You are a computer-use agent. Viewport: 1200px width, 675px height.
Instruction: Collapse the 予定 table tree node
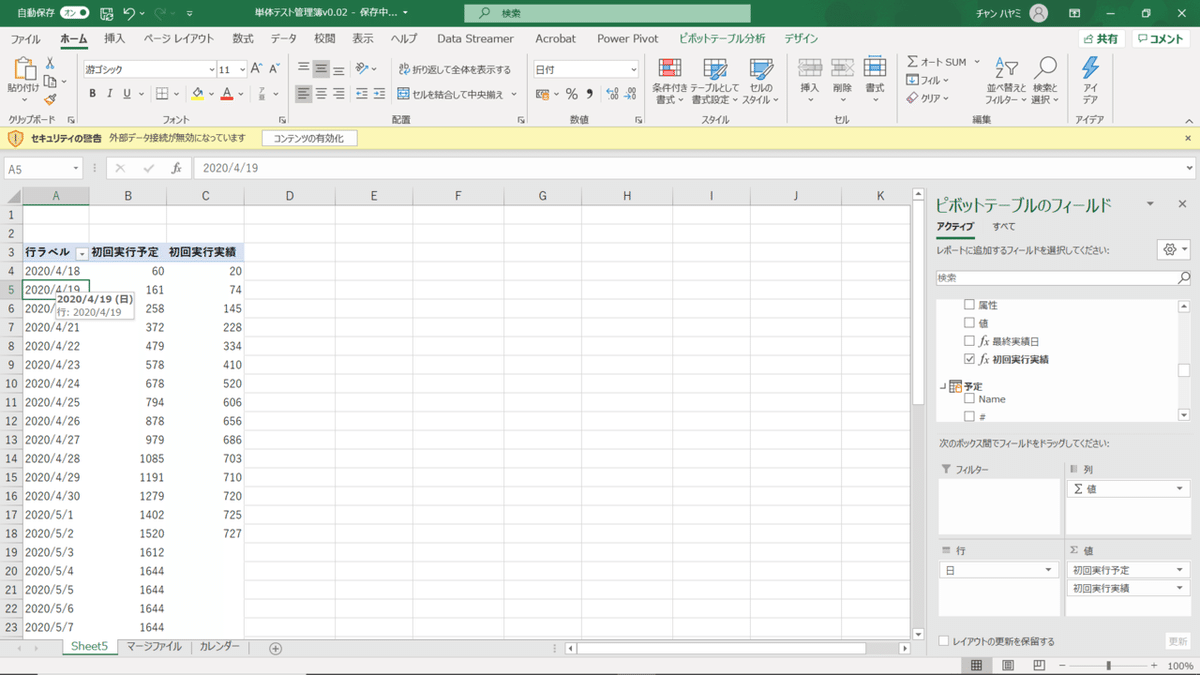click(x=942, y=386)
